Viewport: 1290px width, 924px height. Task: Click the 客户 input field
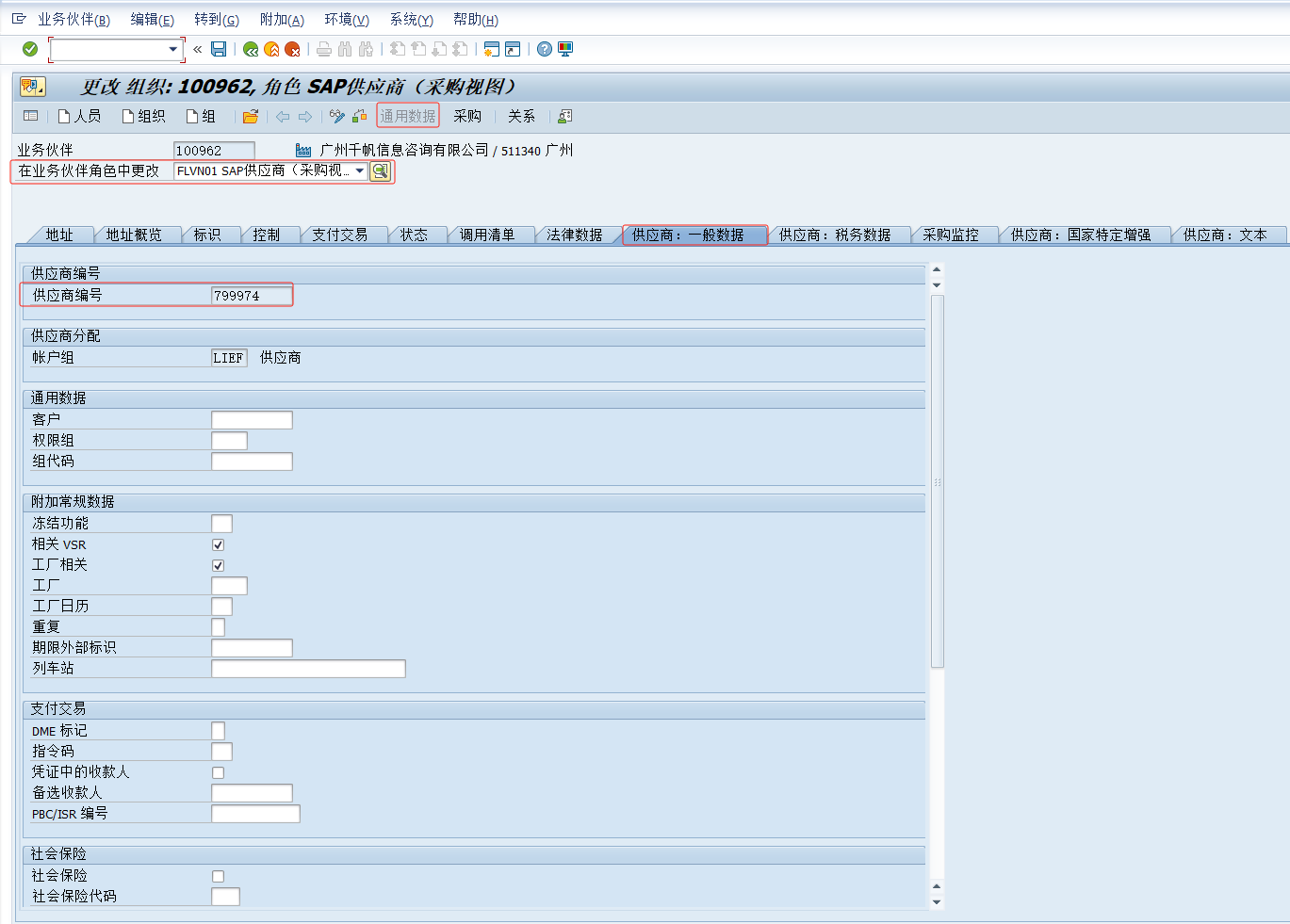252,420
